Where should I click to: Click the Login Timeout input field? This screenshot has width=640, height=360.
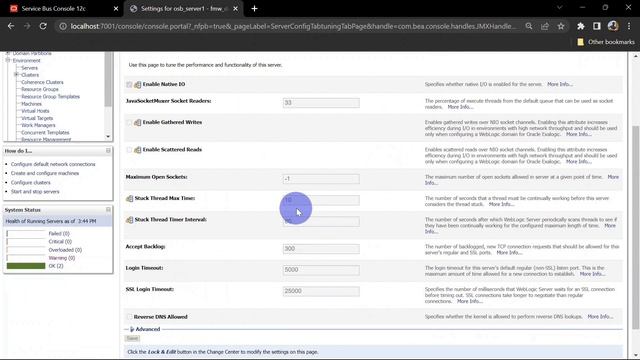tap(321, 270)
